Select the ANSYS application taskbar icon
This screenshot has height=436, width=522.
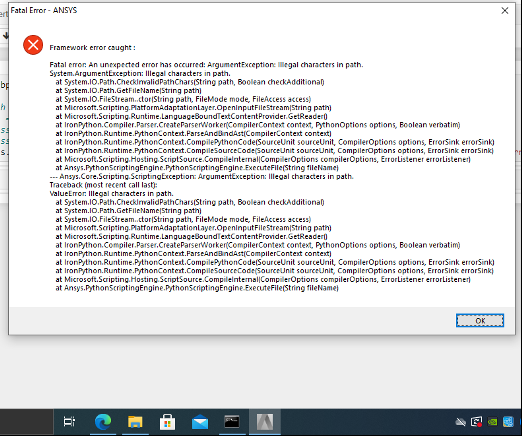[x=265, y=422]
